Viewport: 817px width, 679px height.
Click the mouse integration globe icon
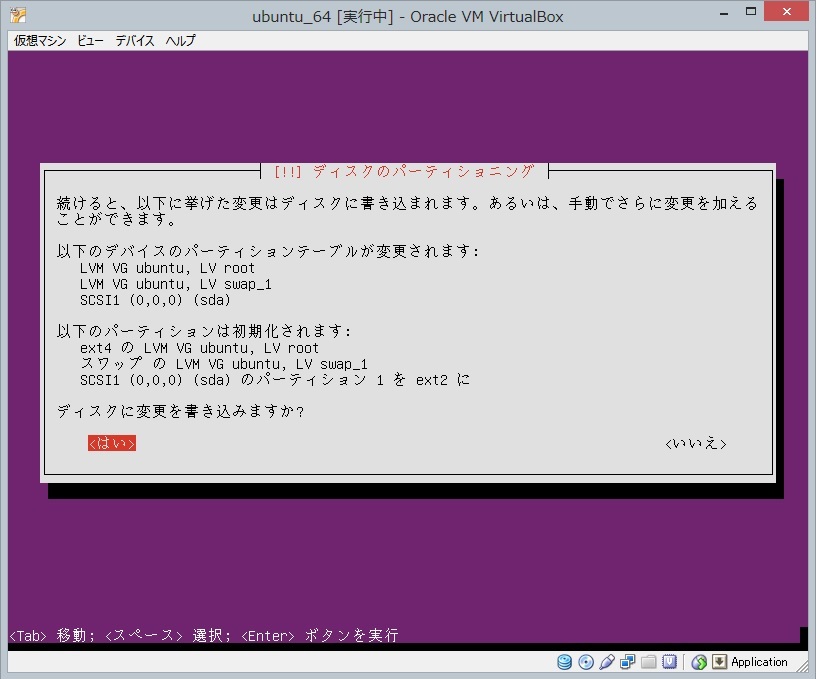(699, 662)
